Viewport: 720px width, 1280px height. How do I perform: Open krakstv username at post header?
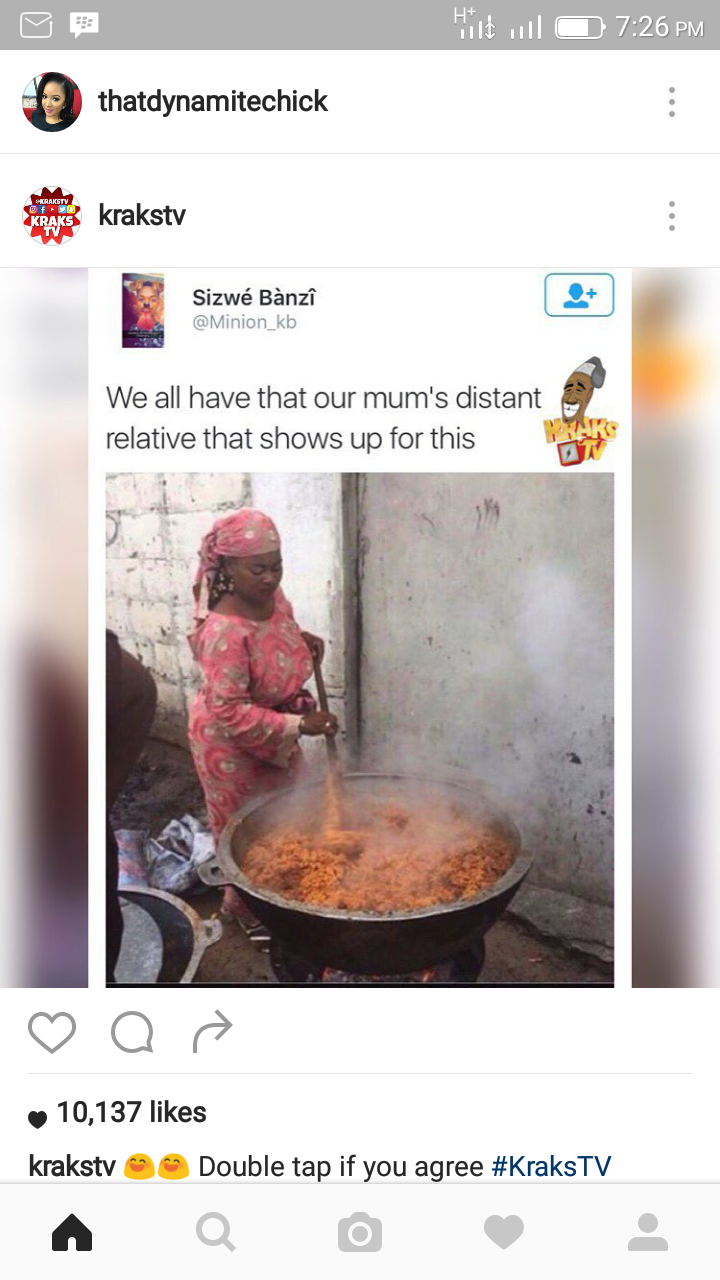pyautogui.click(x=142, y=215)
